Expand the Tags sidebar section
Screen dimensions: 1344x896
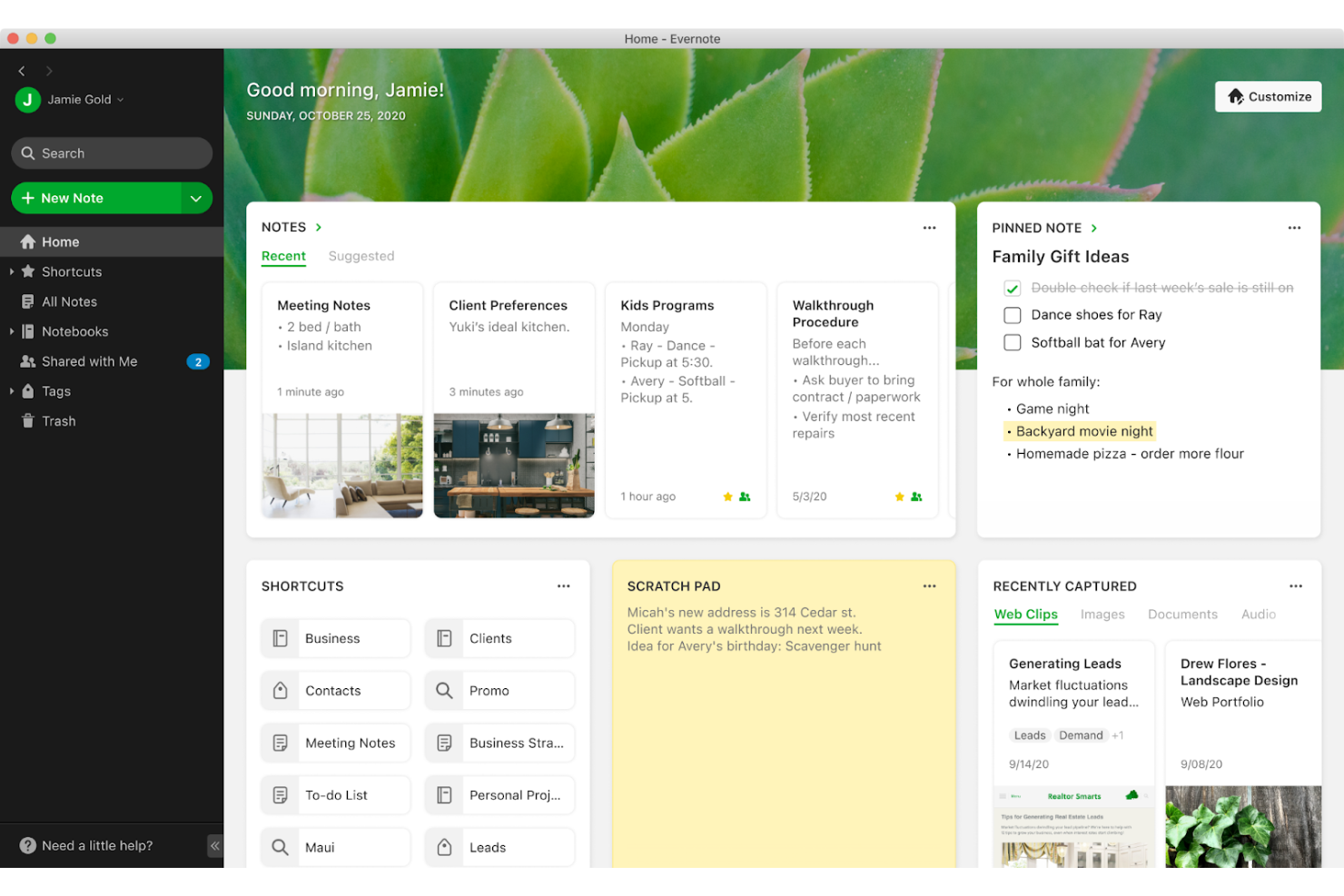click(12, 391)
